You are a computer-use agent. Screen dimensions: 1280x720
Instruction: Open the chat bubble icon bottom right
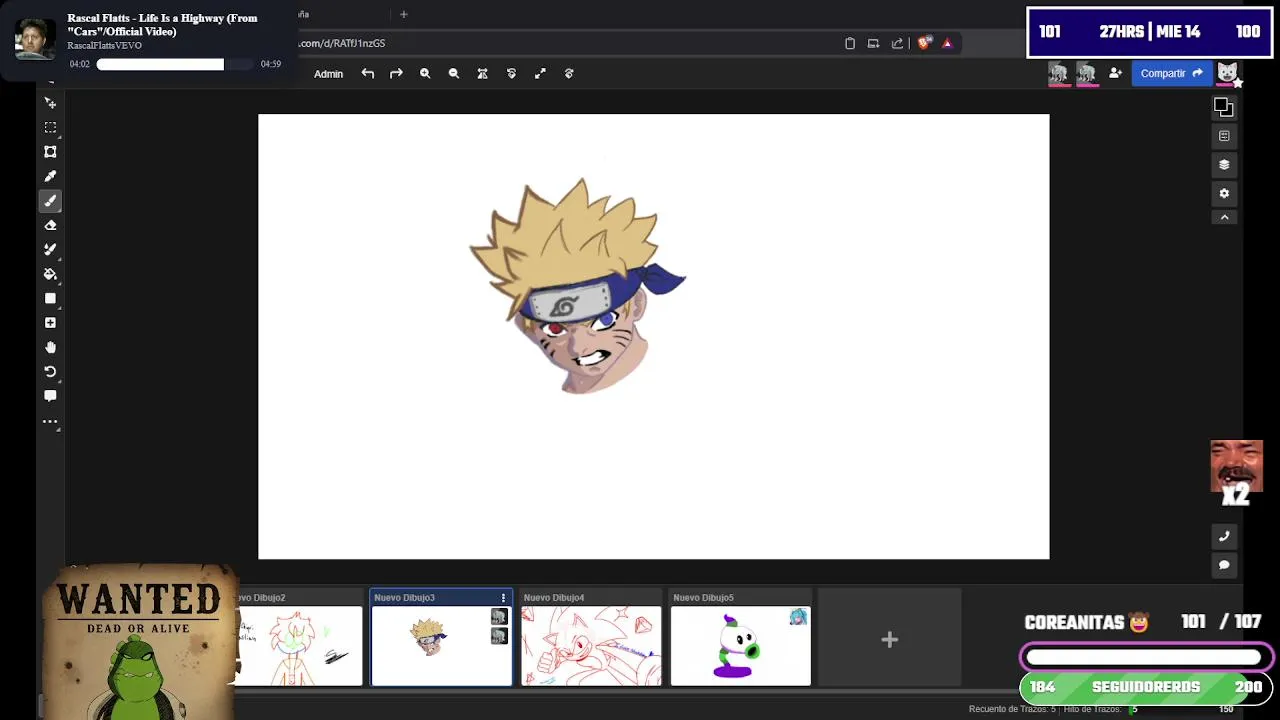[x=1224, y=565]
